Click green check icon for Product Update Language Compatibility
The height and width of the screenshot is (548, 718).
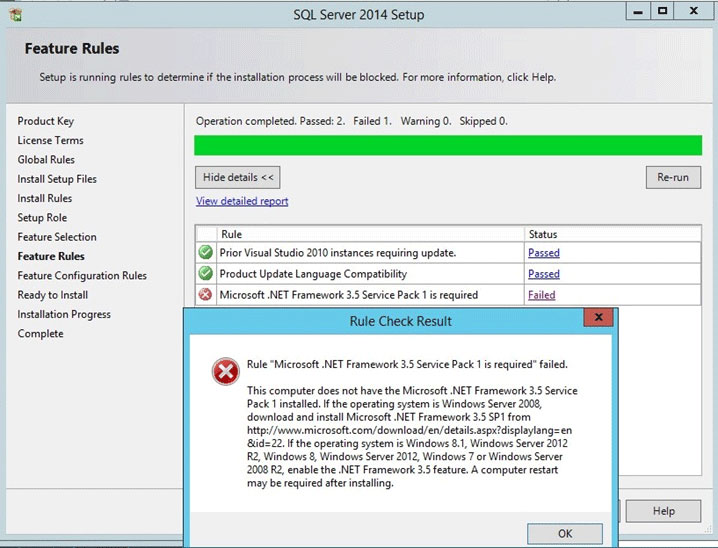206,273
